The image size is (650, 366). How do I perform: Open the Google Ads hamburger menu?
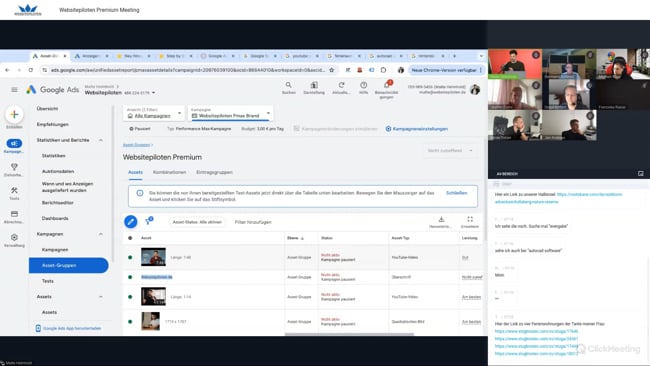pos(15,90)
